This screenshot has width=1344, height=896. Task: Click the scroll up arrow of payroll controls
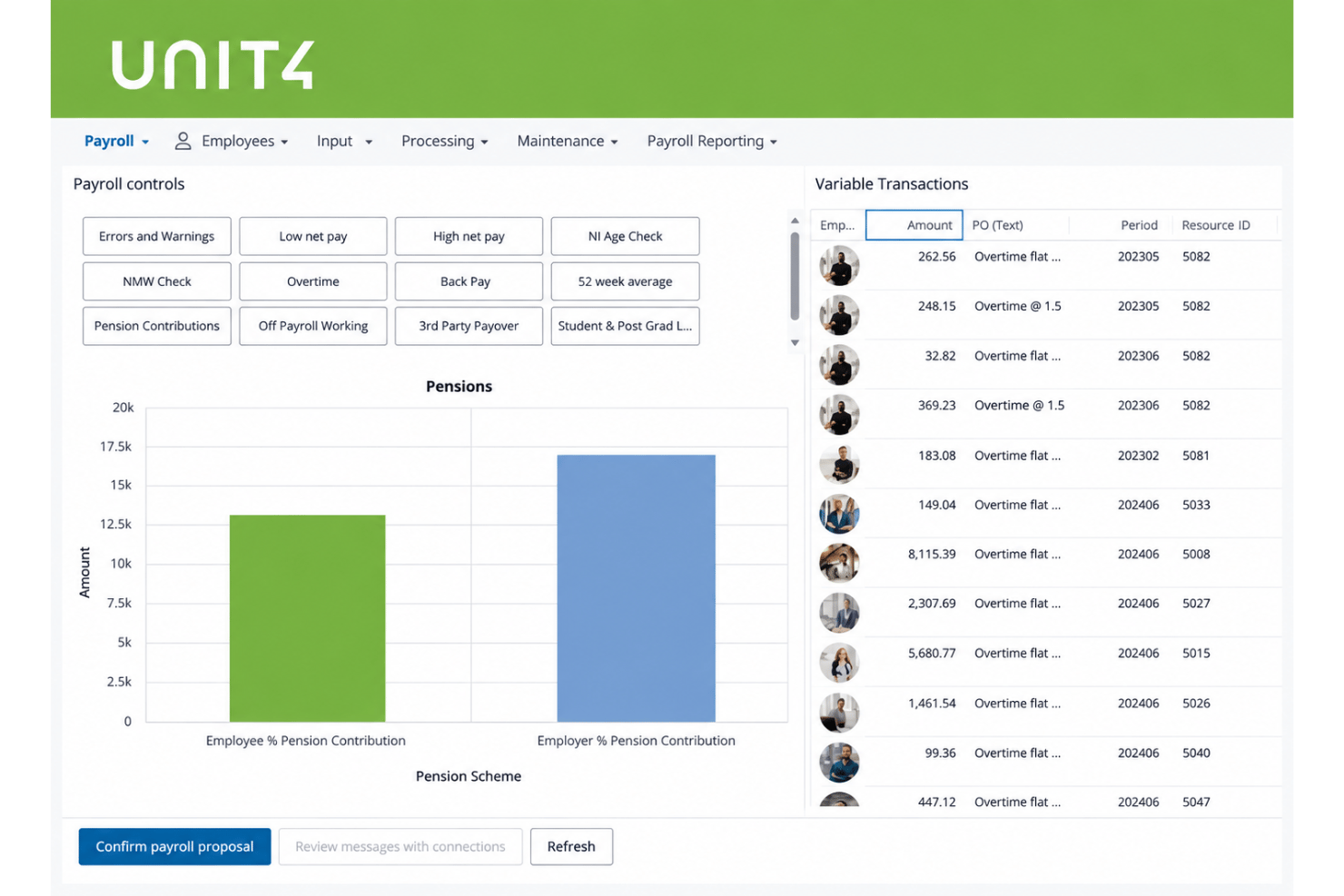coord(795,221)
